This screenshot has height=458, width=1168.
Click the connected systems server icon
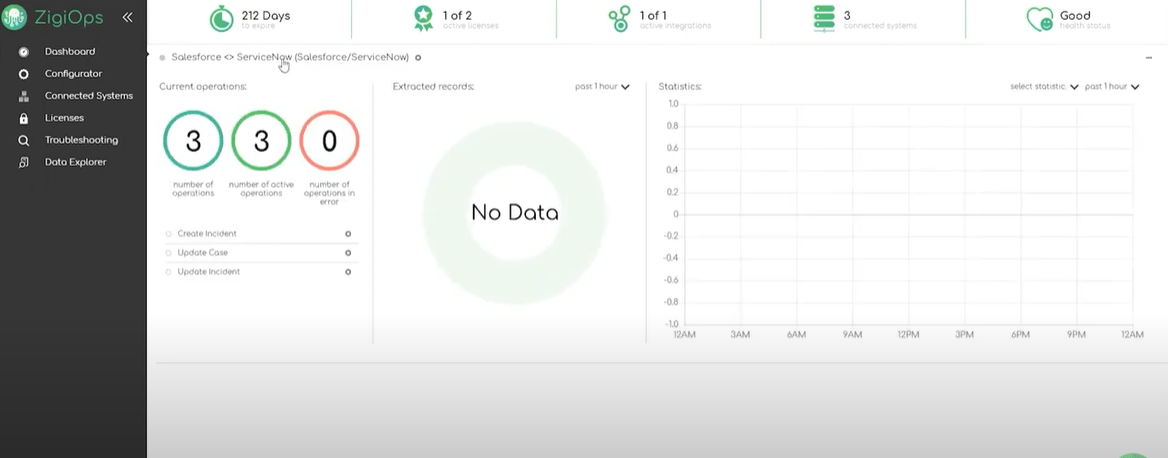824,19
